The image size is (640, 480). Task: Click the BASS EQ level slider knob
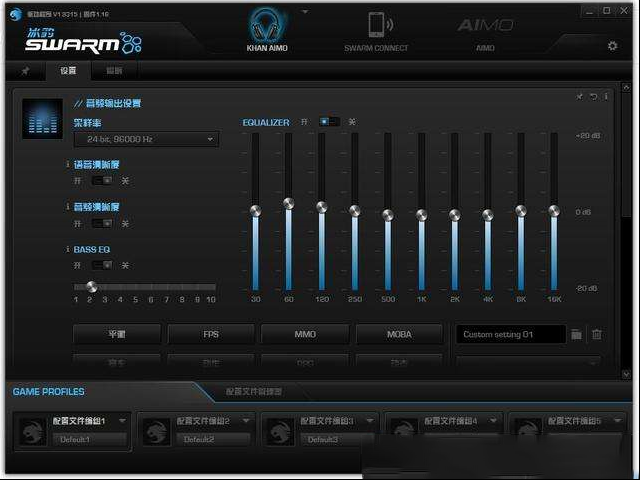[x=92, y=287]
